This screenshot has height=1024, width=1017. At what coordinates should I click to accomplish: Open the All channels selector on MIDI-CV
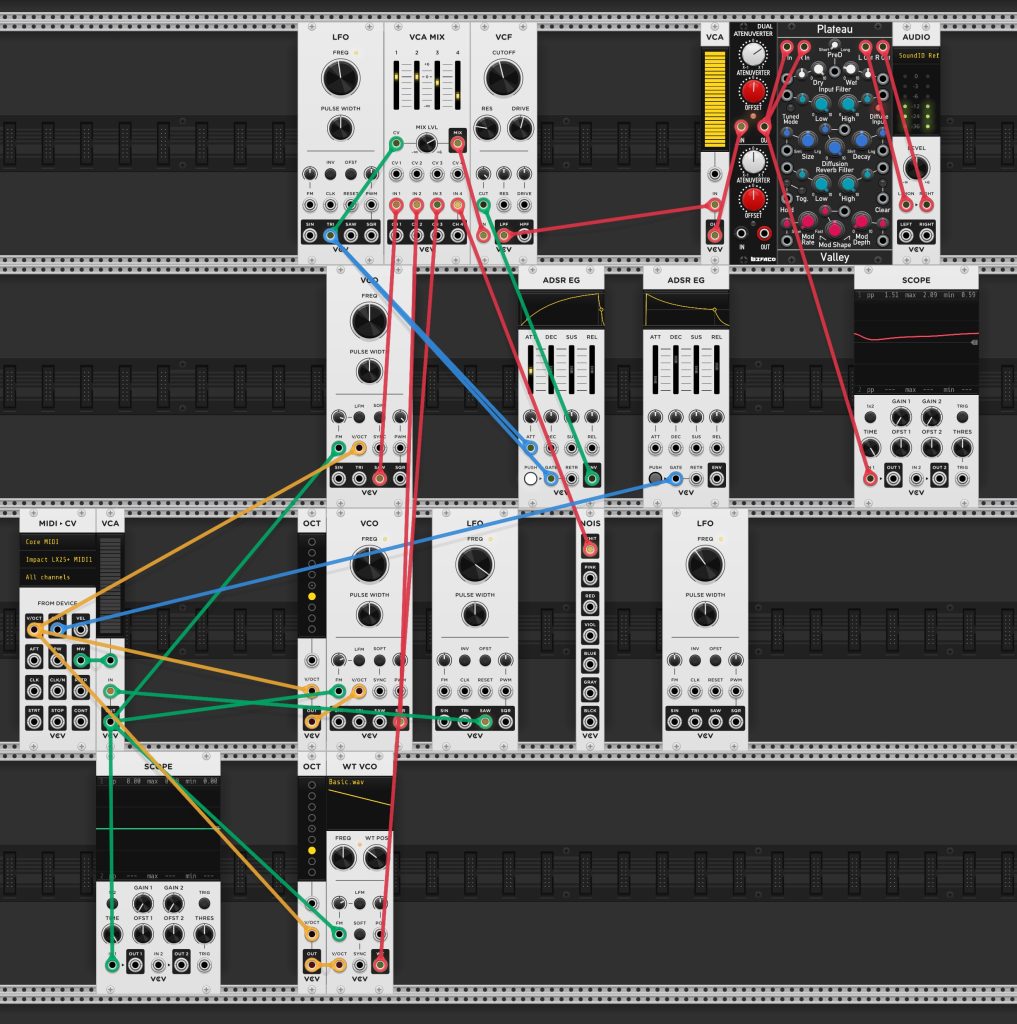(57, 577)
